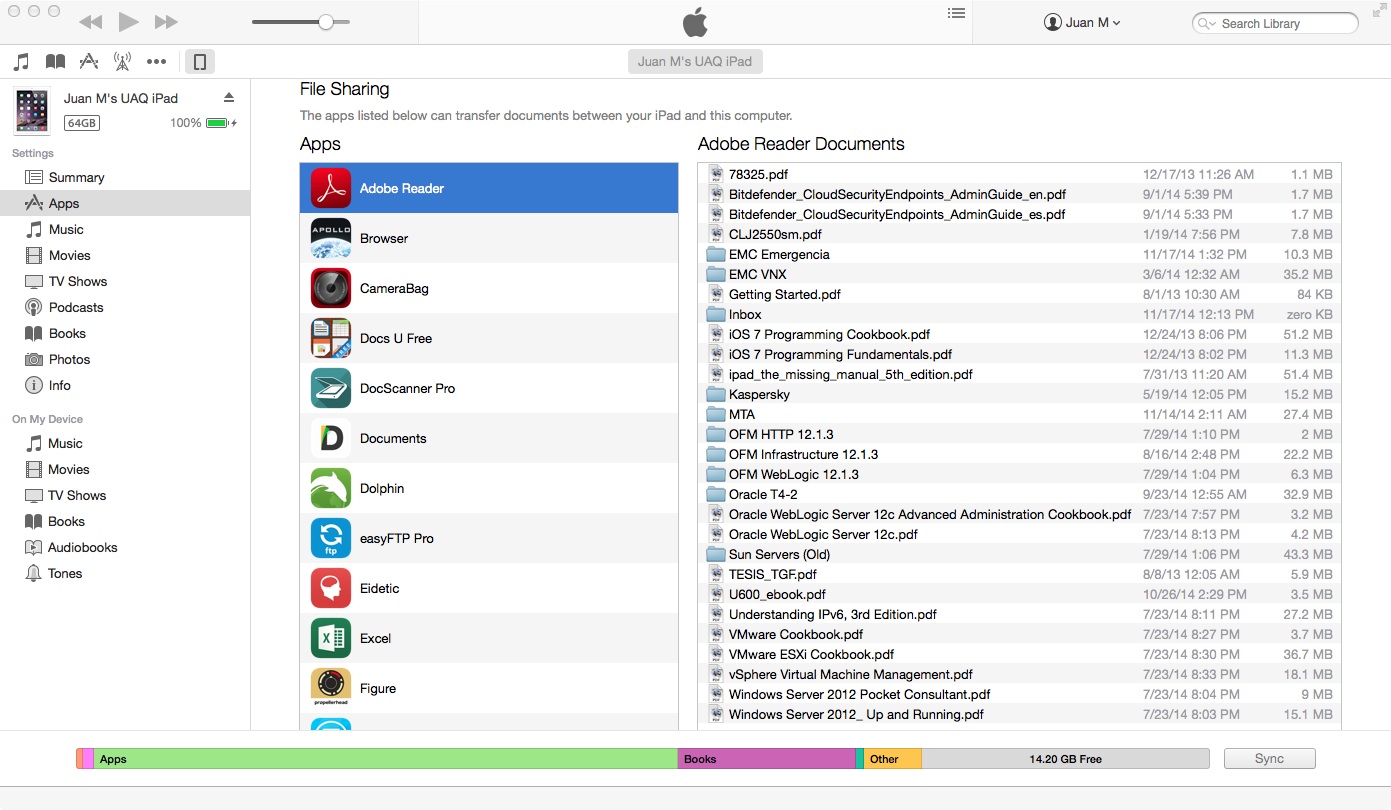Screen dimensions: 1391x810
Task: Select the Oracle T4-2 folder
Action: point(1019,494)
